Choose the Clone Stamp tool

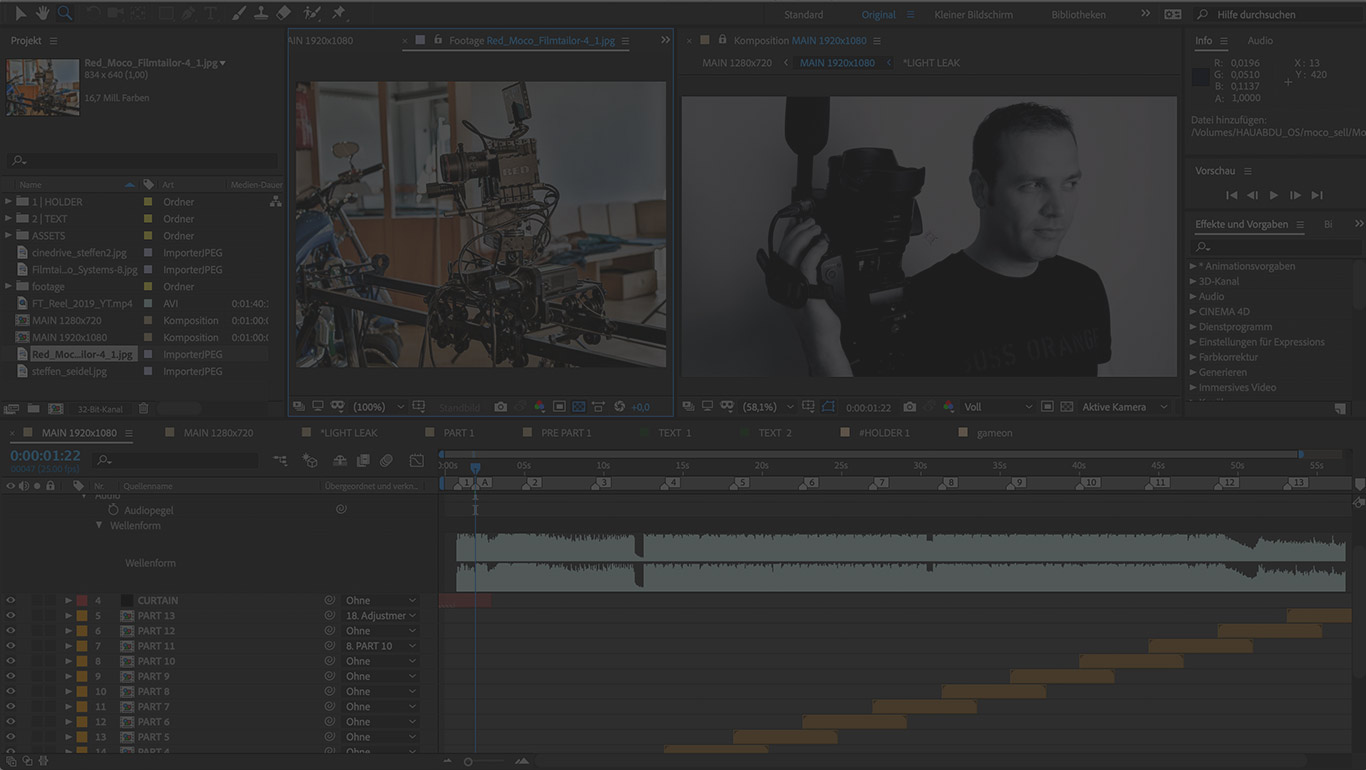click(x=261, y=13)
